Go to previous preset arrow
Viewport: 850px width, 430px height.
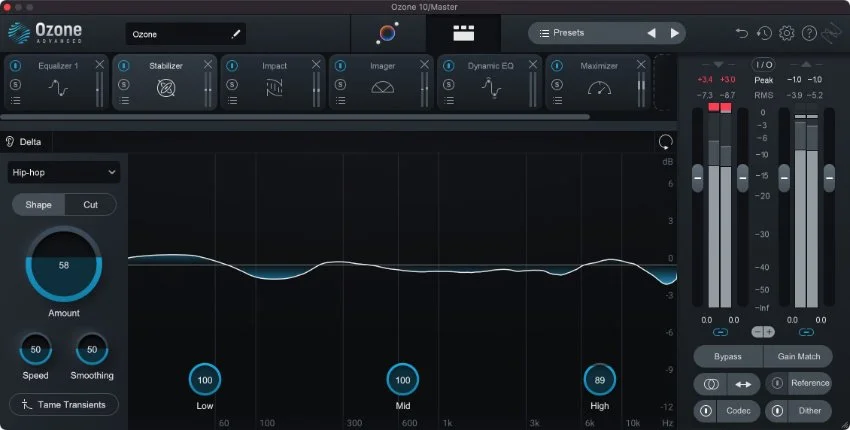point(652,33)
